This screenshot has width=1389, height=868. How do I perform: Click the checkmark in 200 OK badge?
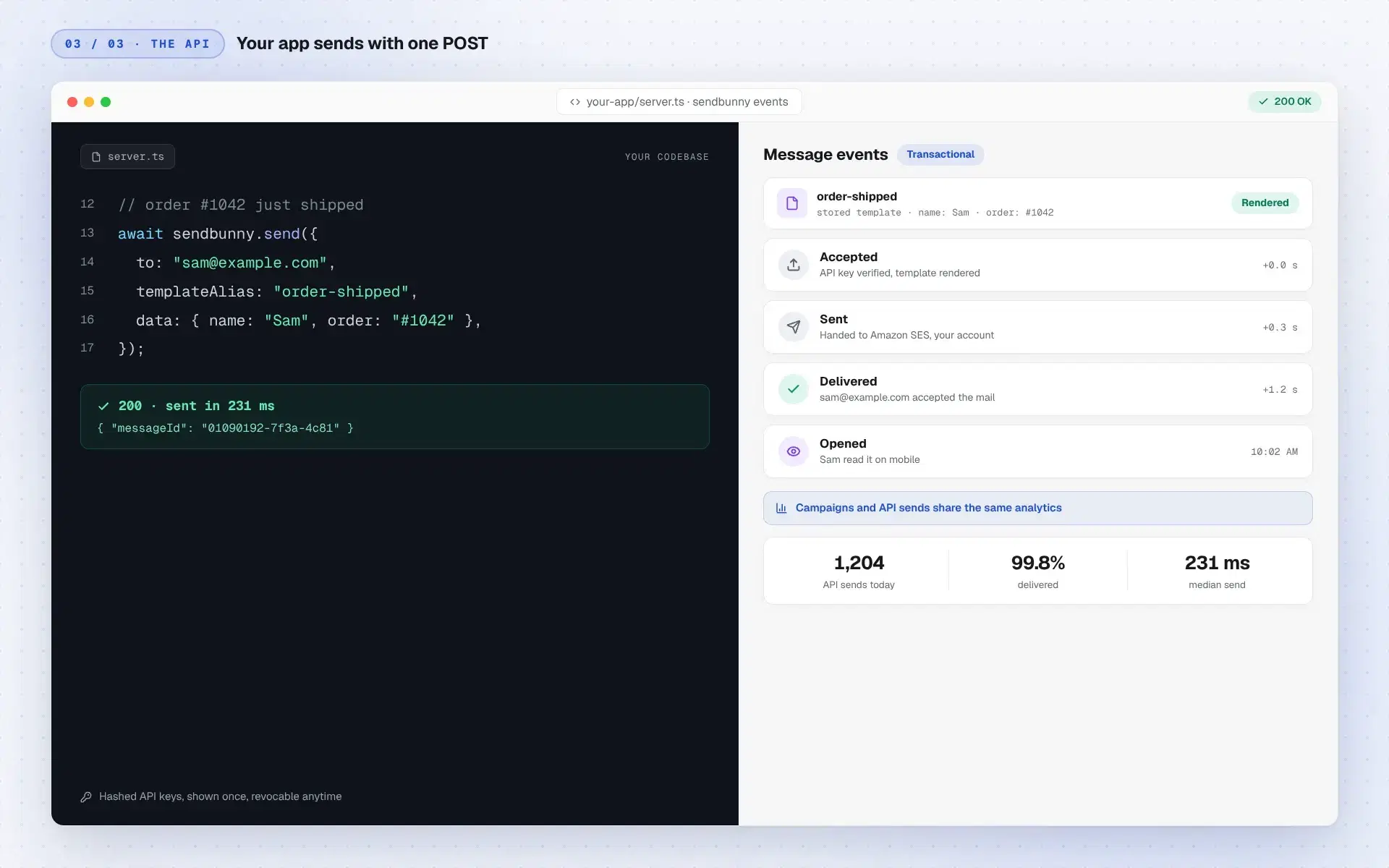[1263, 101]
